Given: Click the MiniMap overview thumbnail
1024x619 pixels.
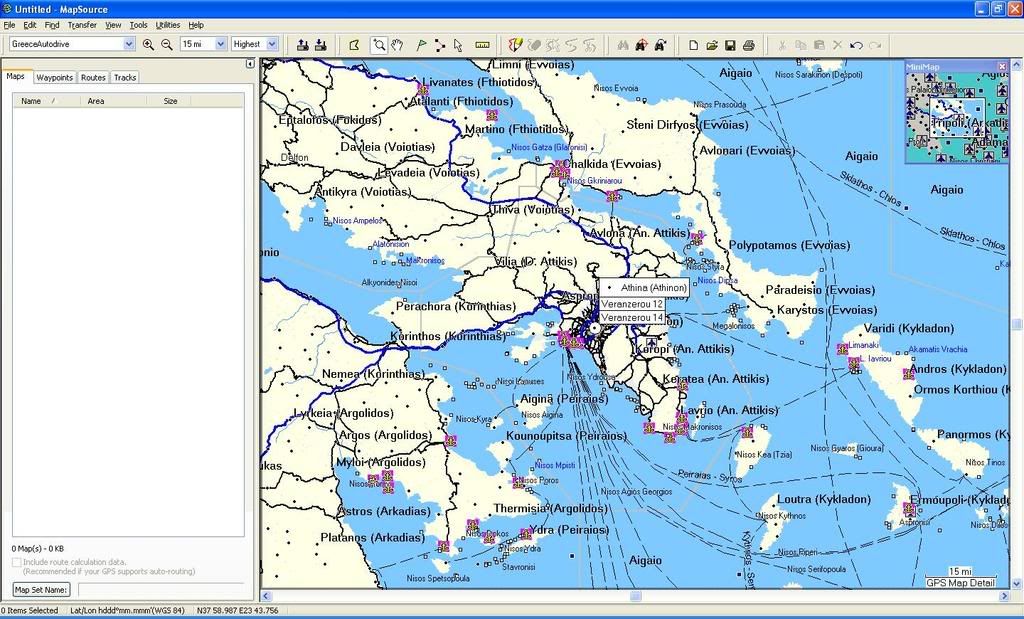Looking at the screenshot, I should (x=957, y=117).
